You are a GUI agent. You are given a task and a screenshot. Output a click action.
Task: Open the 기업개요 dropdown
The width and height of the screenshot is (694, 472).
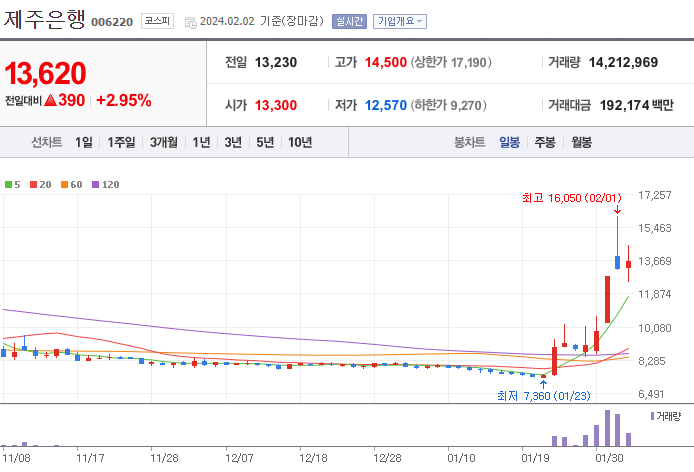(400, 21)
